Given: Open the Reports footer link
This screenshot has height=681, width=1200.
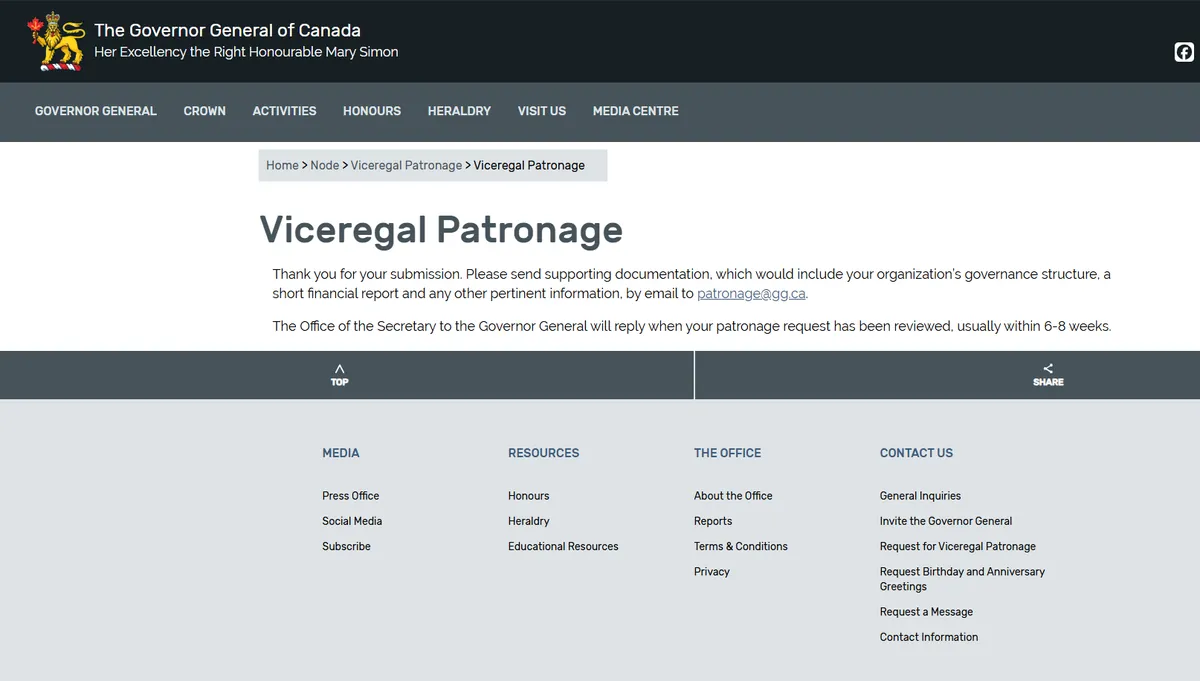Looking at the screenshot, I should point(713,521).
